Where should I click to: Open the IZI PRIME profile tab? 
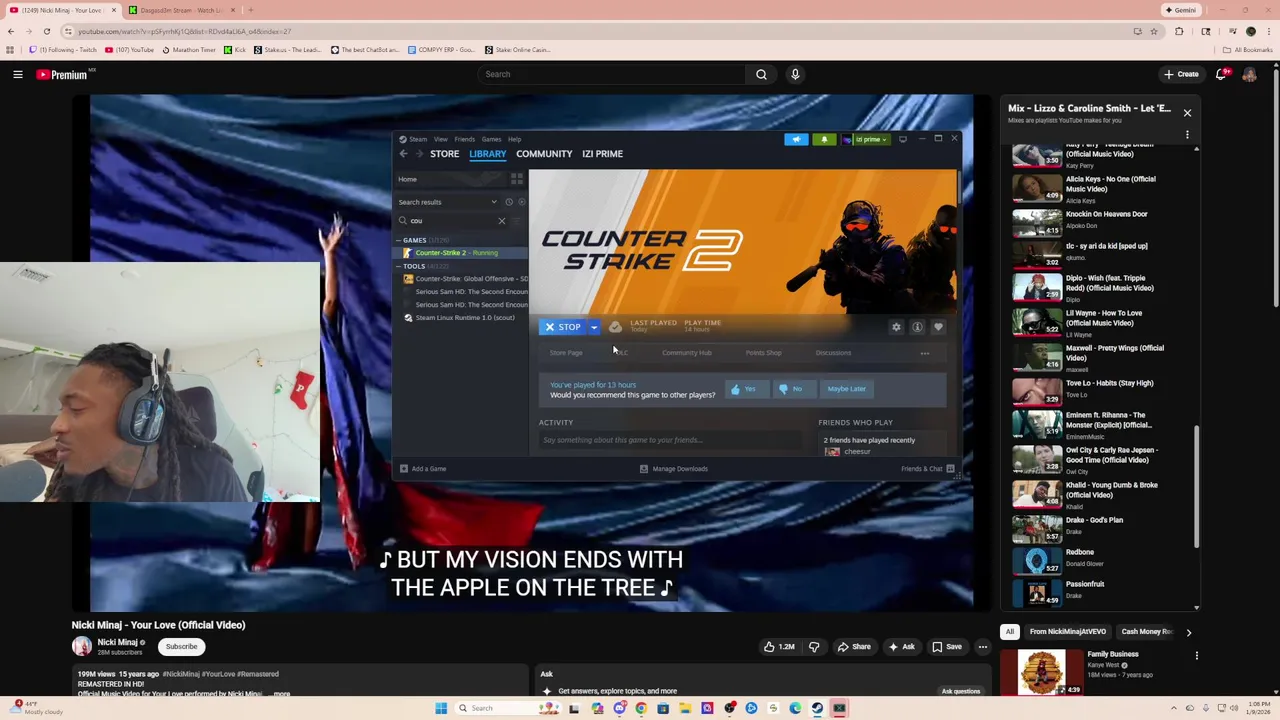[x=602, y=154]
